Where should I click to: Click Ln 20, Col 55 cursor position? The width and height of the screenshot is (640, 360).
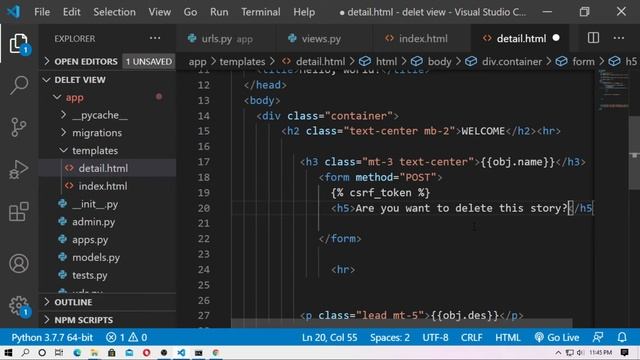[329, 338]
